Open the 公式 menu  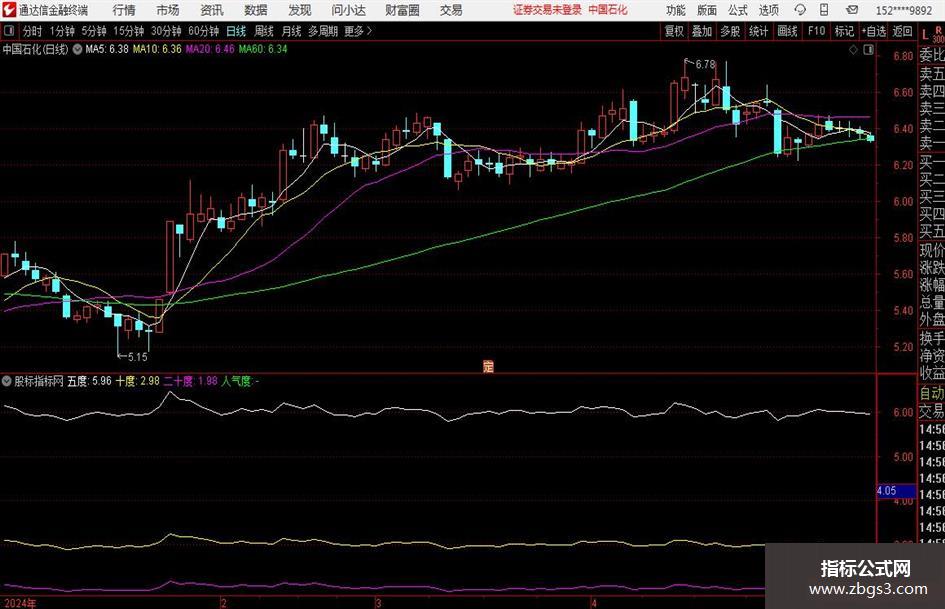pos(738,10)
